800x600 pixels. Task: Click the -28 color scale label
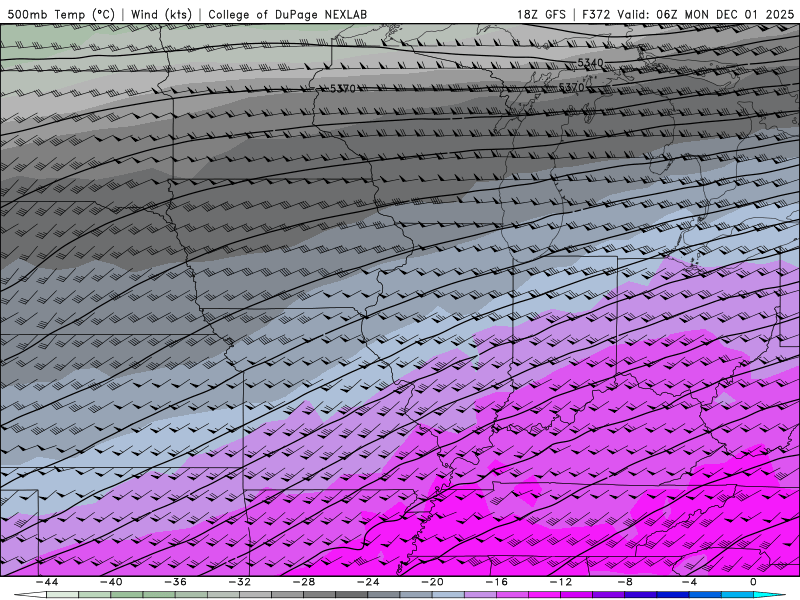304,582
